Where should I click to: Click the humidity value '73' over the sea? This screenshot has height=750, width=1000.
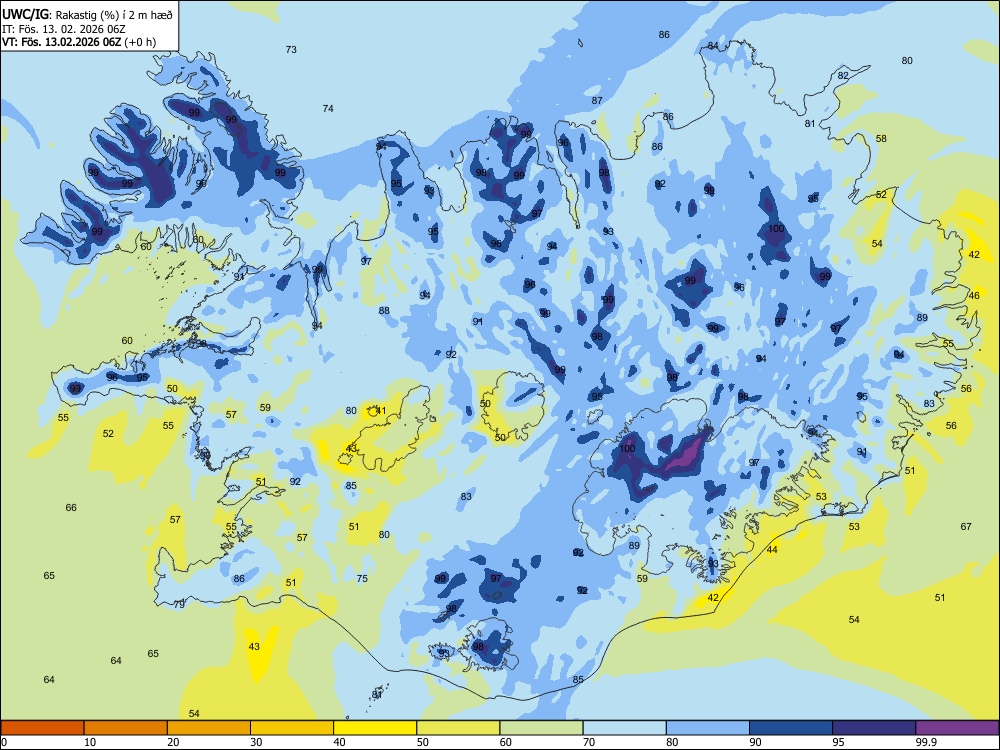[x=291, y=49]
